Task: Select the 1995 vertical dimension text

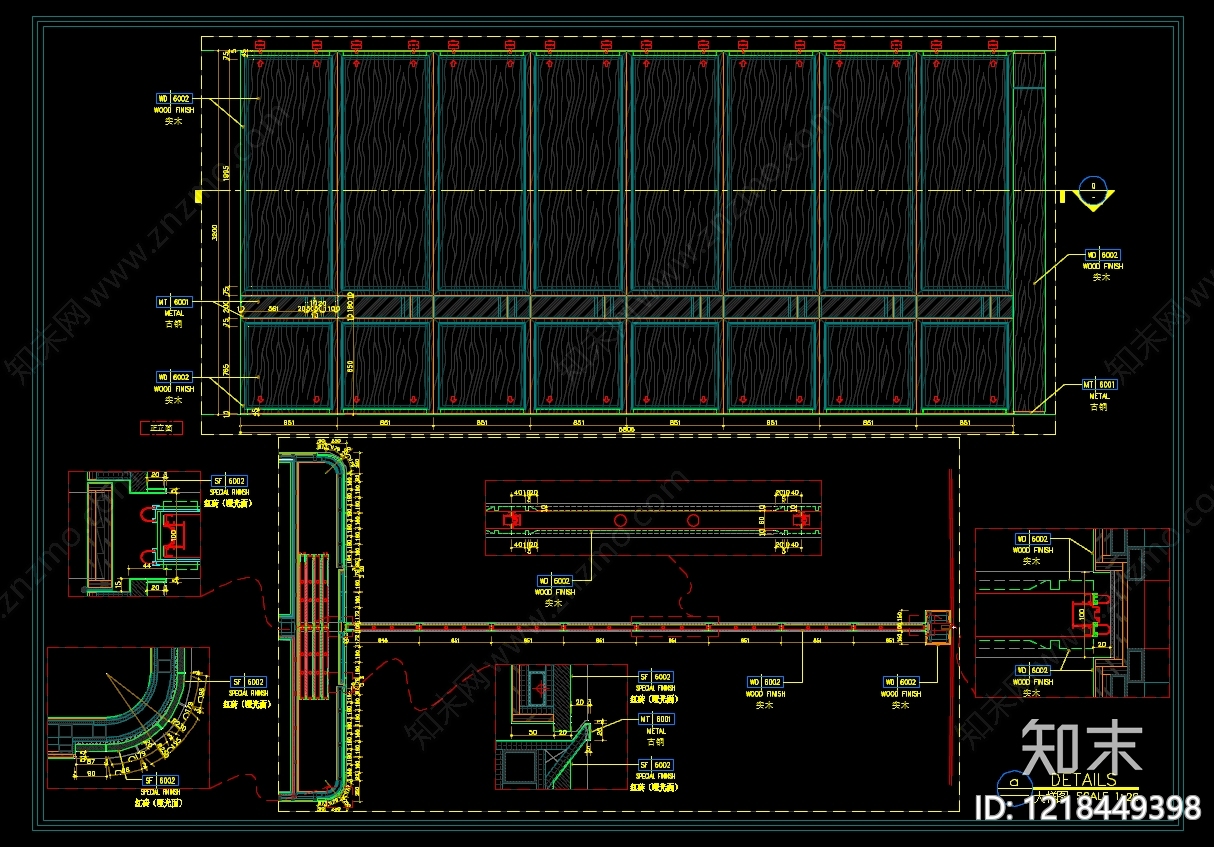Action: pyautogui.click(x=227, y=172)
